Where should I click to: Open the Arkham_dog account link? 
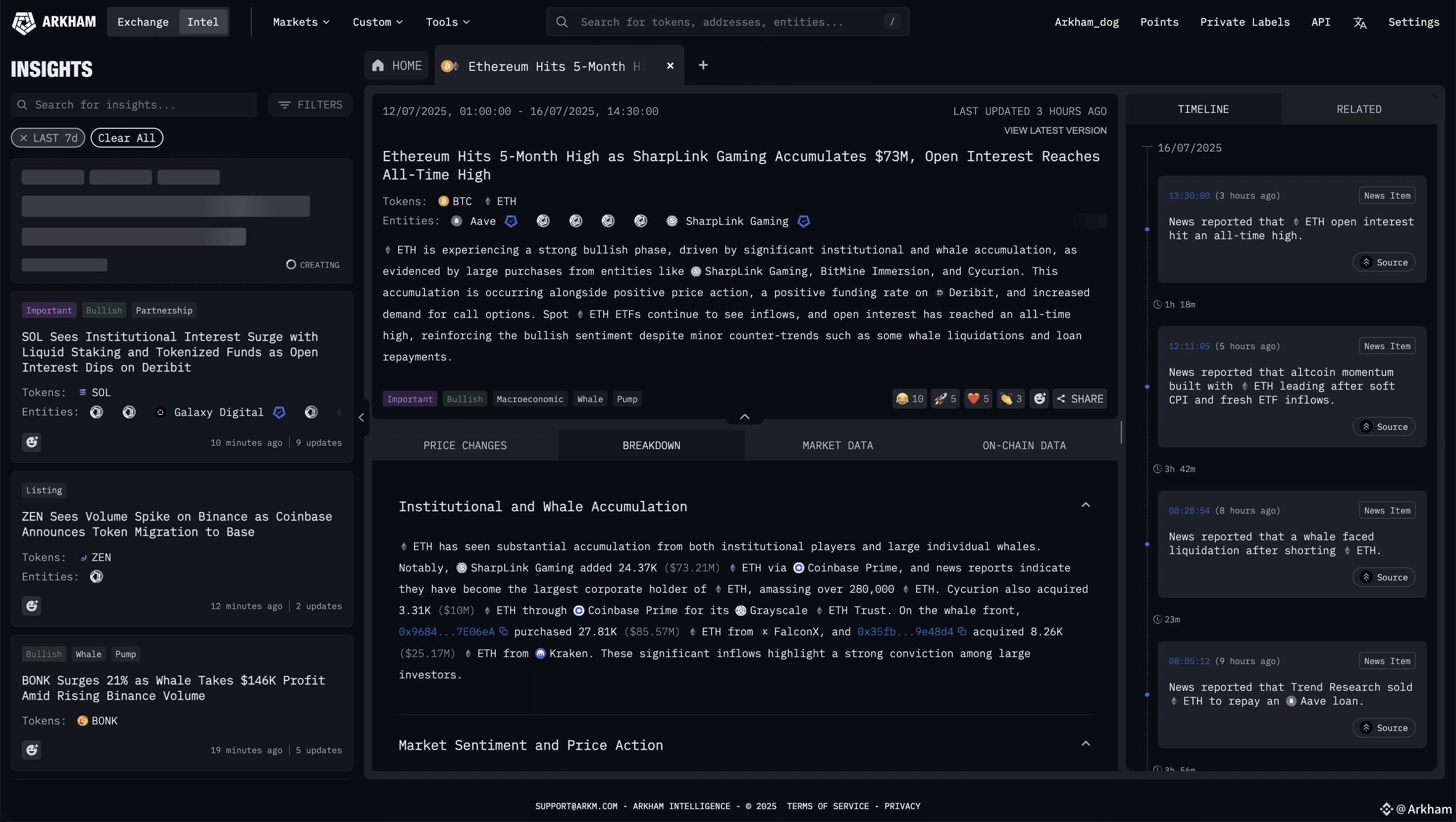[x=1087, y=22]
